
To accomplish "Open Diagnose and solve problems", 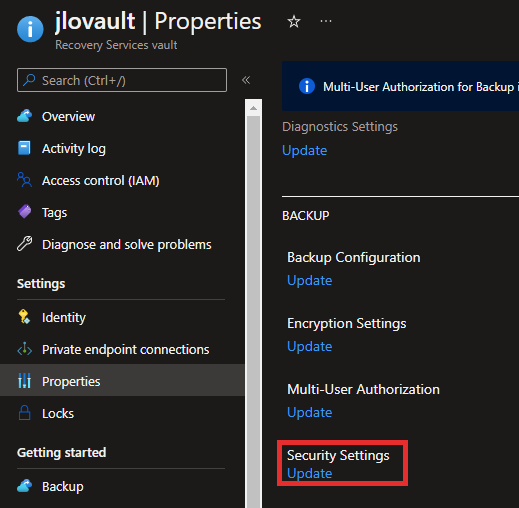I will tap(122, 245).
